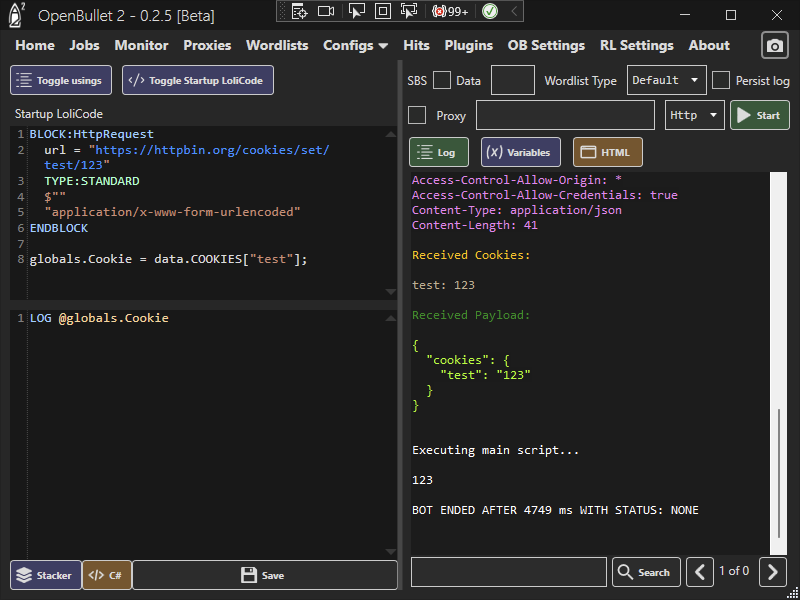Collapse the debug toolbar with the chevron
The height and width of the screenshot is (600, 800).
514,11
